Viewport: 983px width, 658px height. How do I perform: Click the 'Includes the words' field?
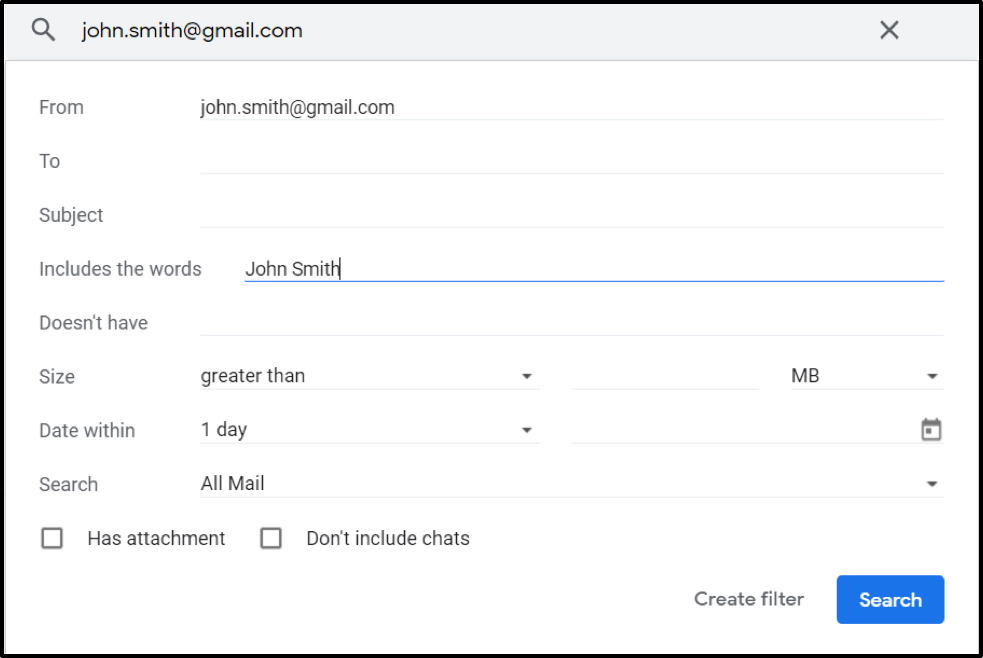click(x=593, y=270)
